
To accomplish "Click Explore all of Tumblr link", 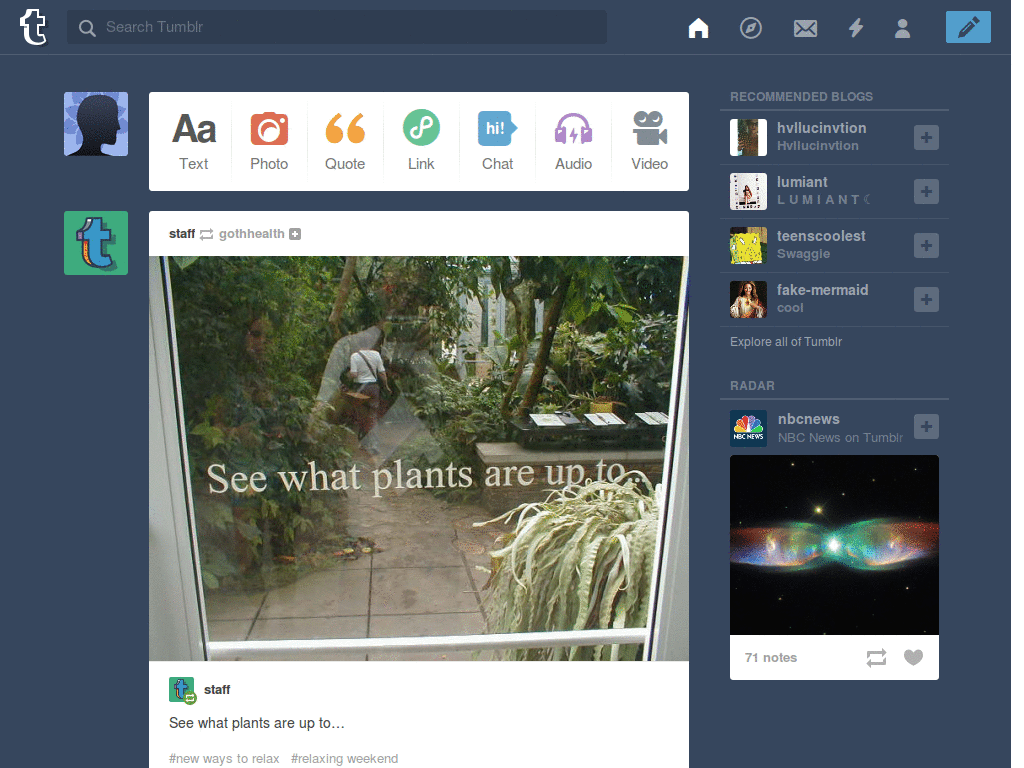I will click(786, 342).
